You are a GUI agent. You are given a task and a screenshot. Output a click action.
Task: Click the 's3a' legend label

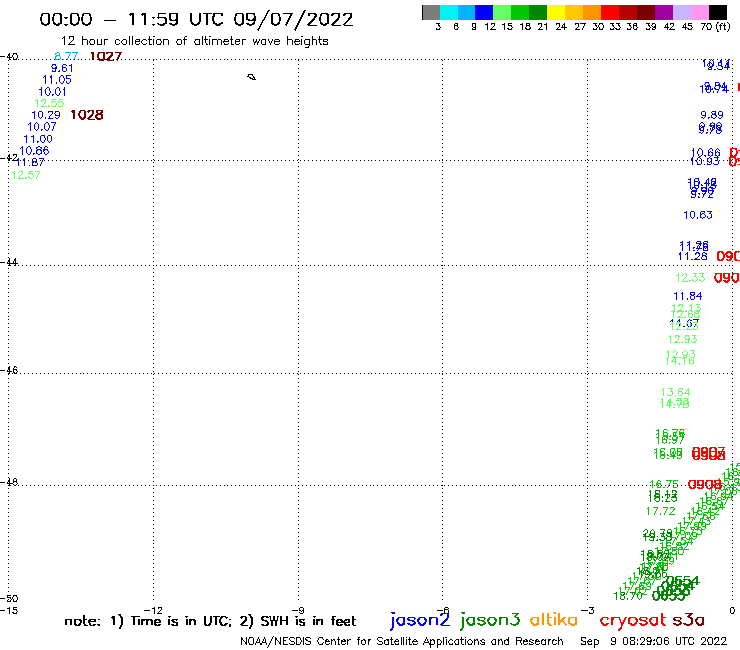(x=689, y=620)
